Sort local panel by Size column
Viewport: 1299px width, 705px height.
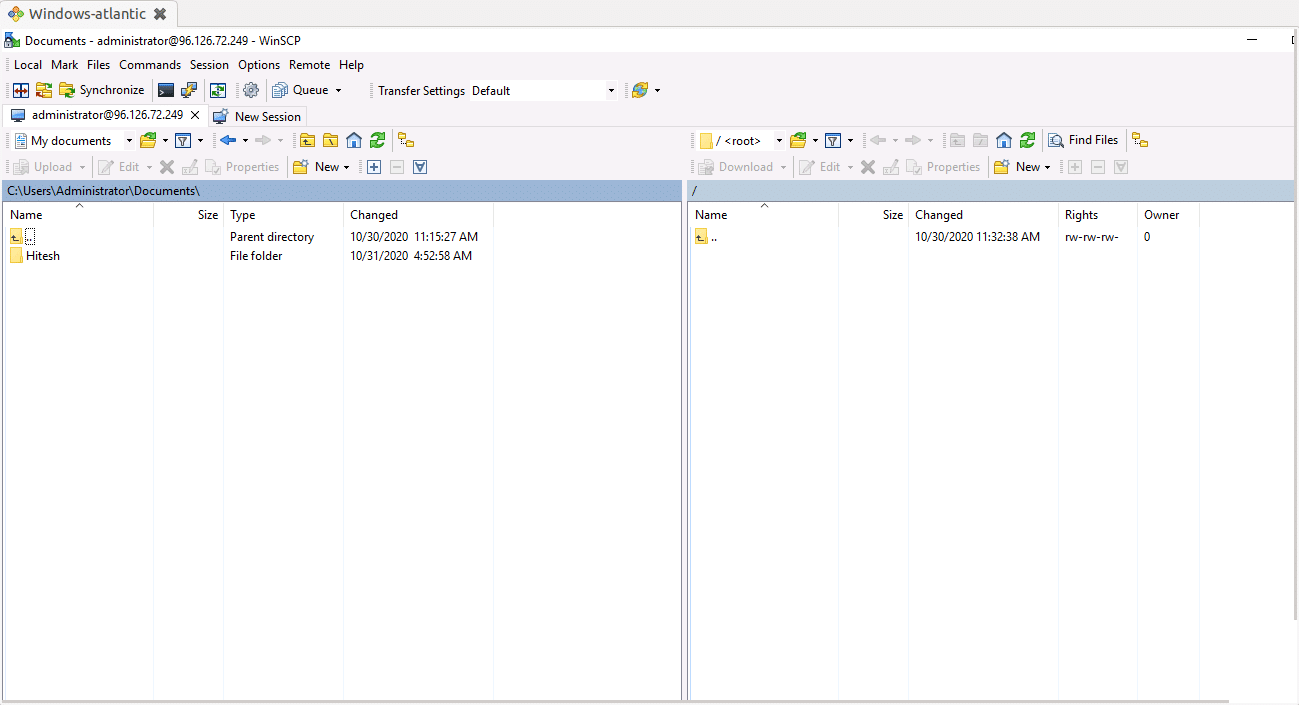[188, 215]
